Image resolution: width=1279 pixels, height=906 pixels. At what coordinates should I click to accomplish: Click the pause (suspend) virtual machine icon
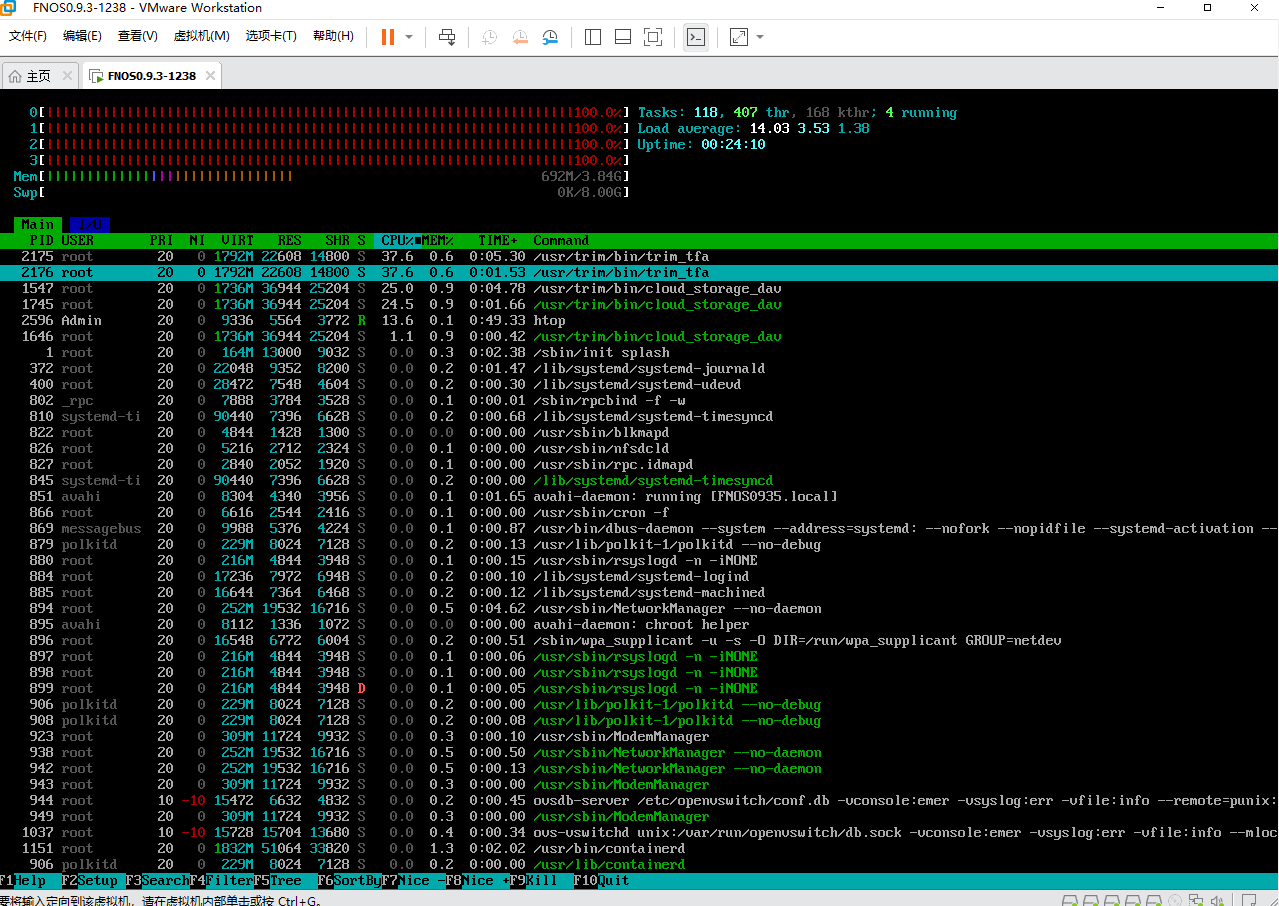387,37
